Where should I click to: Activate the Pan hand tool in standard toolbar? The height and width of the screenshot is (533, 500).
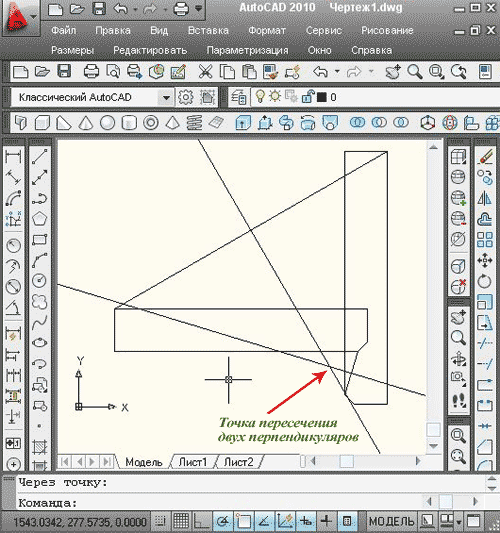click(393, 72)
